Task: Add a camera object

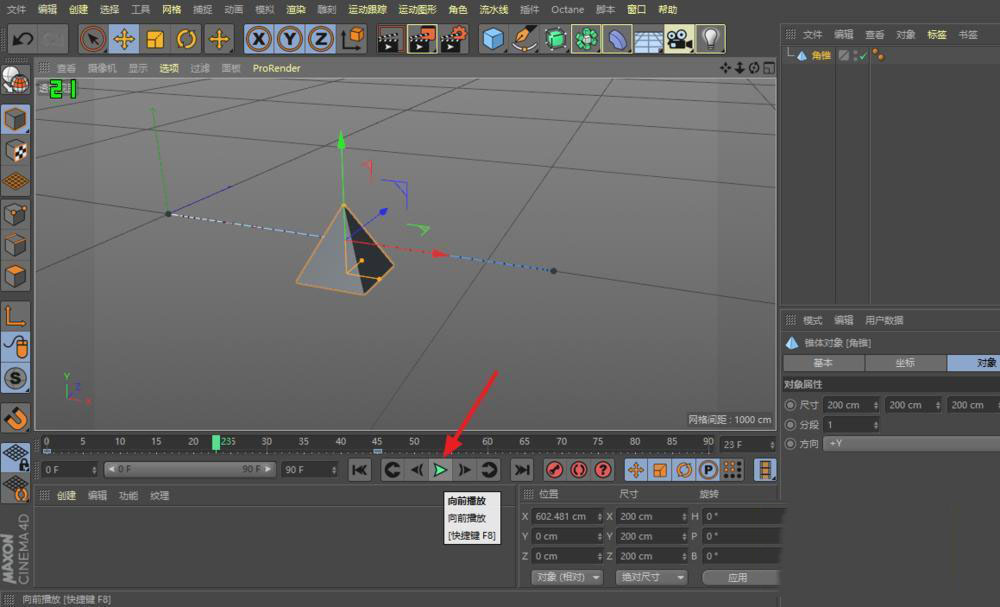Action: coord(679,40)
